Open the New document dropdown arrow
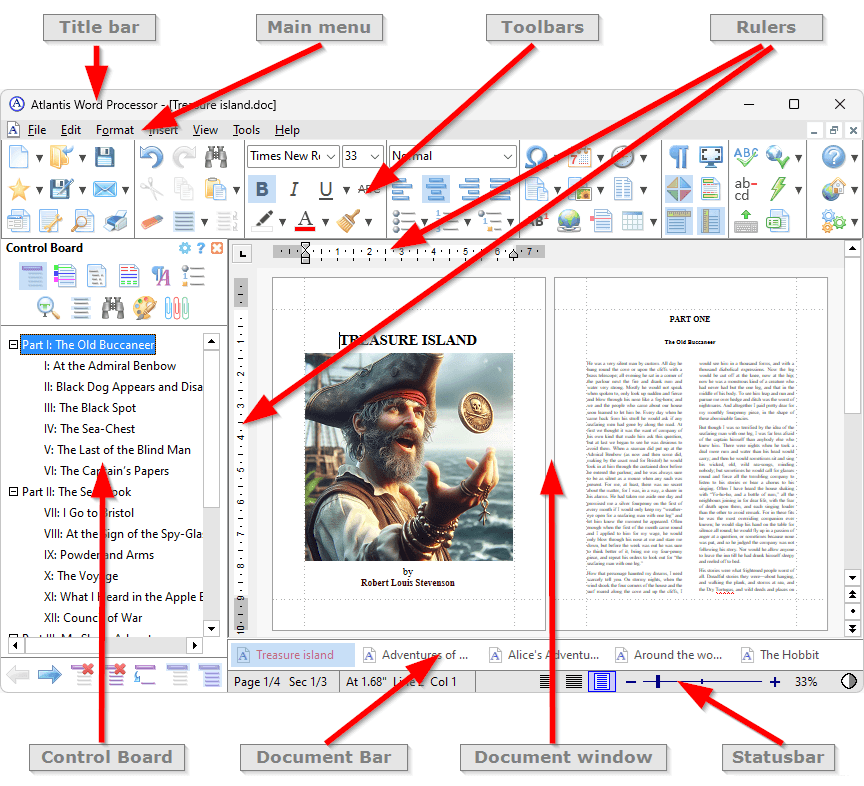The image size is (864, 786). 39,158
